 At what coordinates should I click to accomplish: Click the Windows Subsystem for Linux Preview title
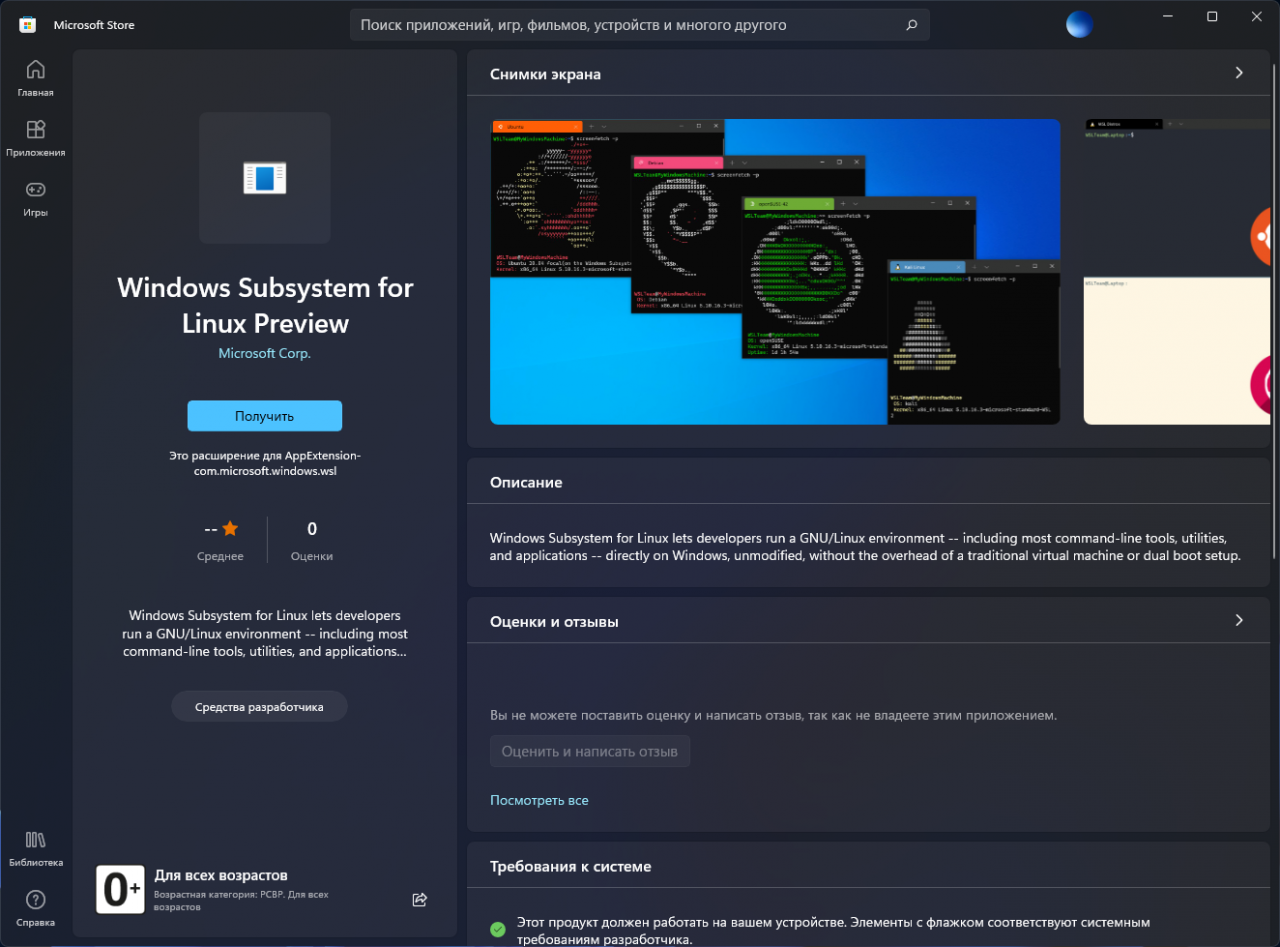pyautogui.click(x=265, y=305)
